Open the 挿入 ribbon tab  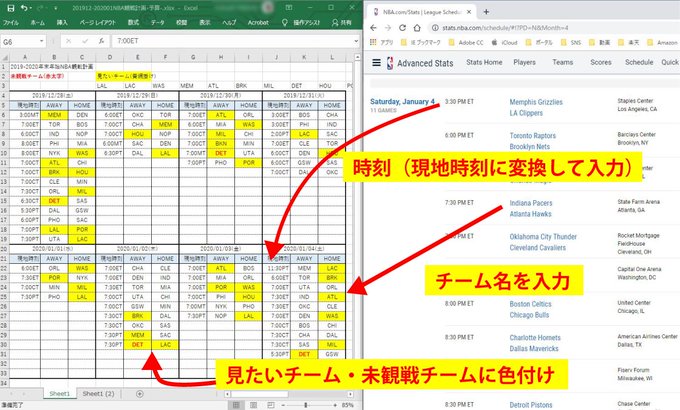(62, 23)
